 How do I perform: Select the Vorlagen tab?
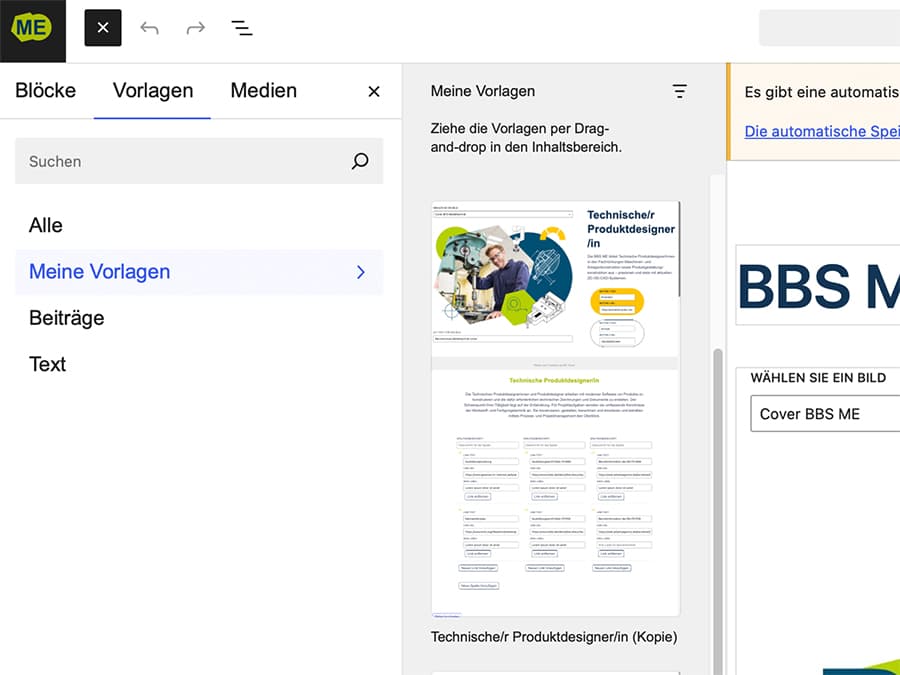coord(152,91)
